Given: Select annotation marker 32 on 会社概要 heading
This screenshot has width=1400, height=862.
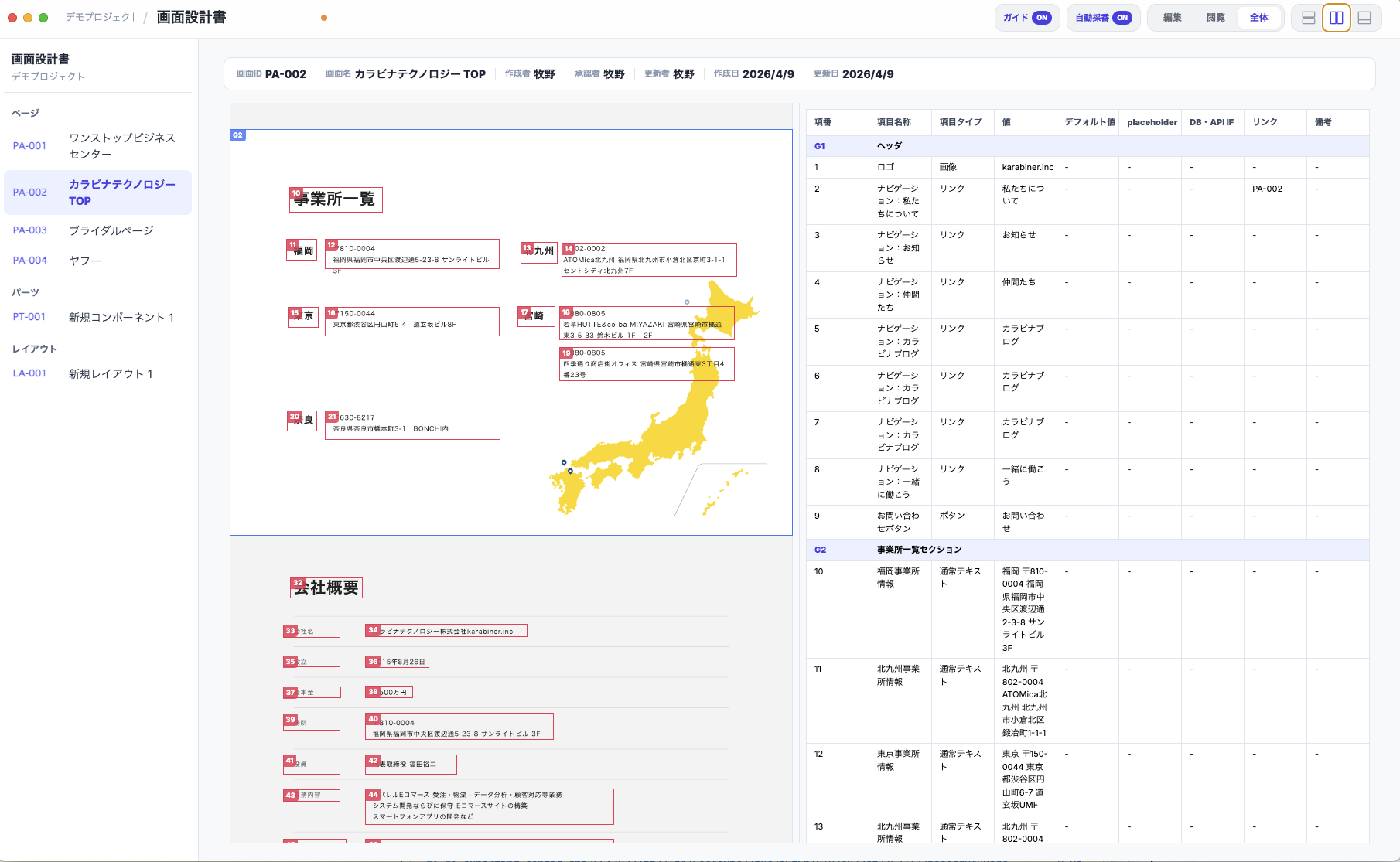Looking at the screenshot, I should (298, 583).
